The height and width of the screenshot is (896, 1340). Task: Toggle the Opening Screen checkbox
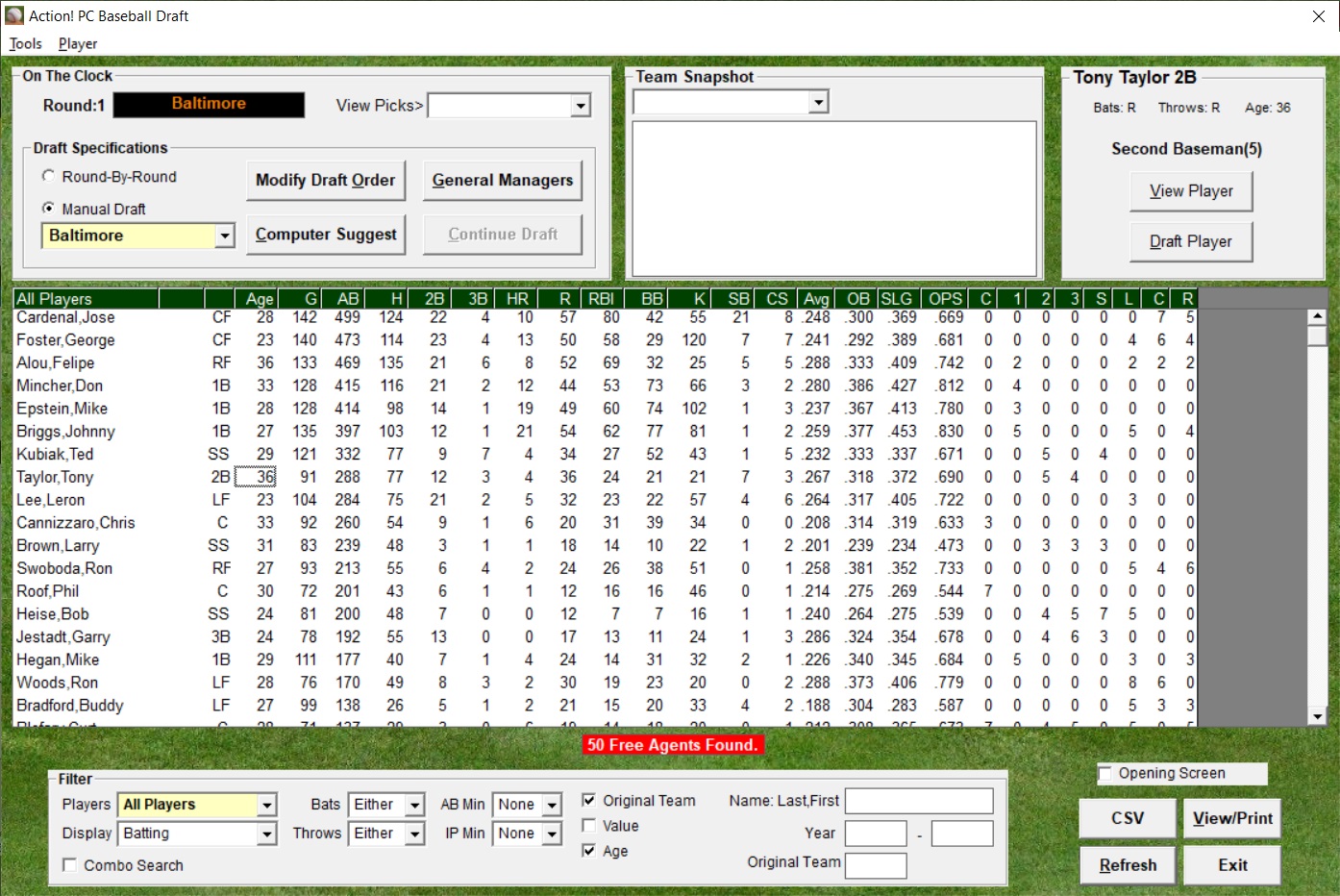1105,773
